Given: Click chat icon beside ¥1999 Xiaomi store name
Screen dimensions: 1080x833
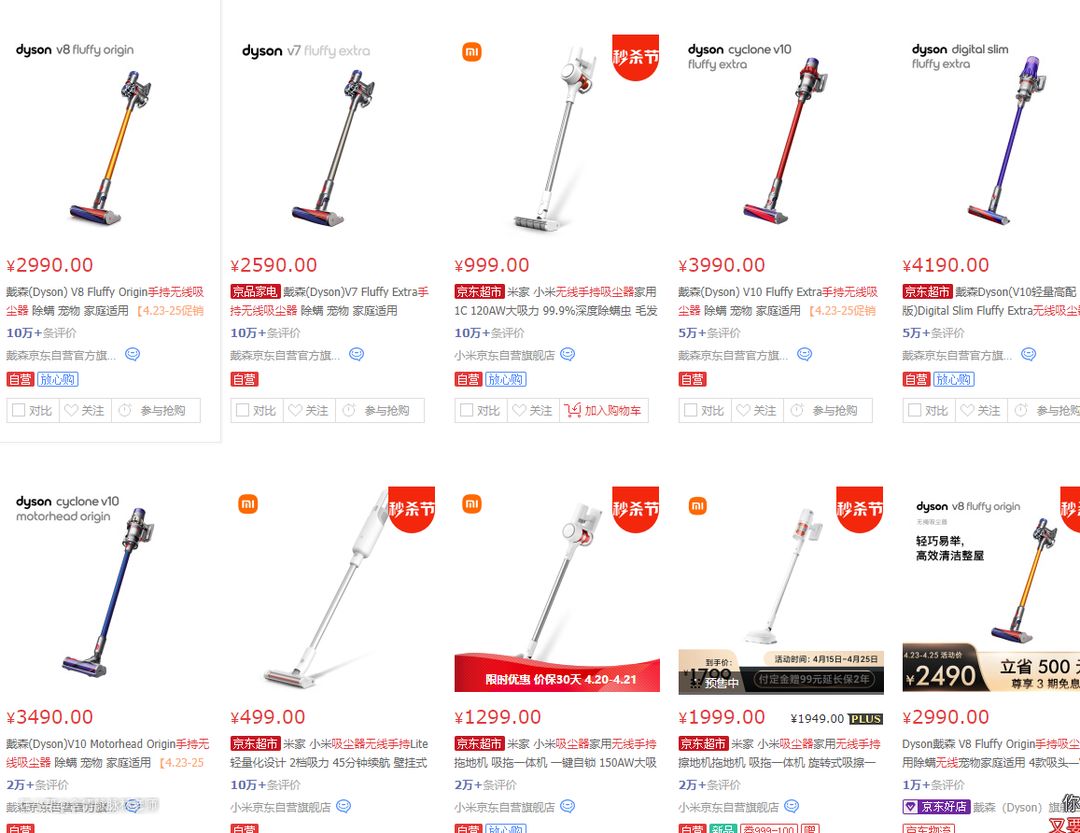Looking at the screenshot, I should (x=791, y=806).
